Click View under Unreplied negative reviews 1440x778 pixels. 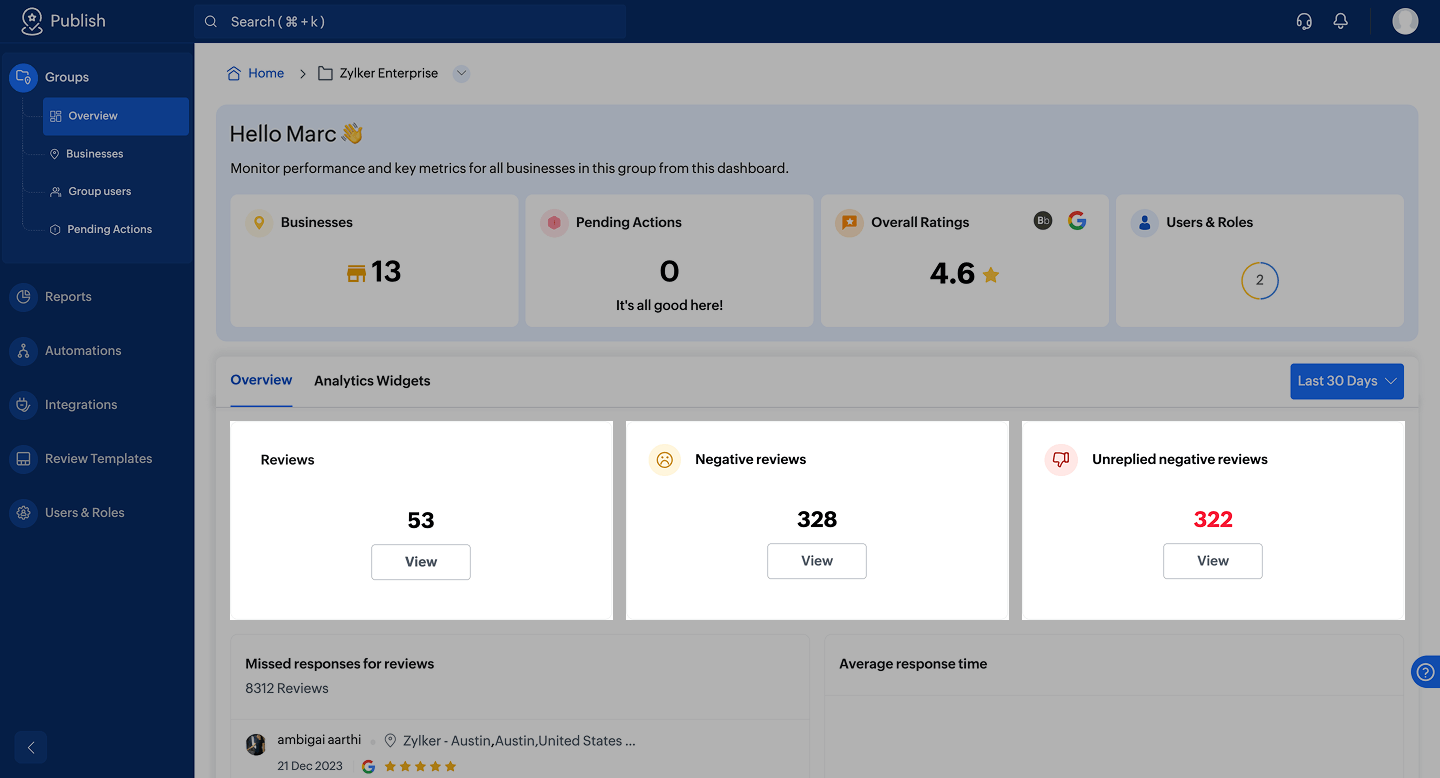coord(1212,561)
